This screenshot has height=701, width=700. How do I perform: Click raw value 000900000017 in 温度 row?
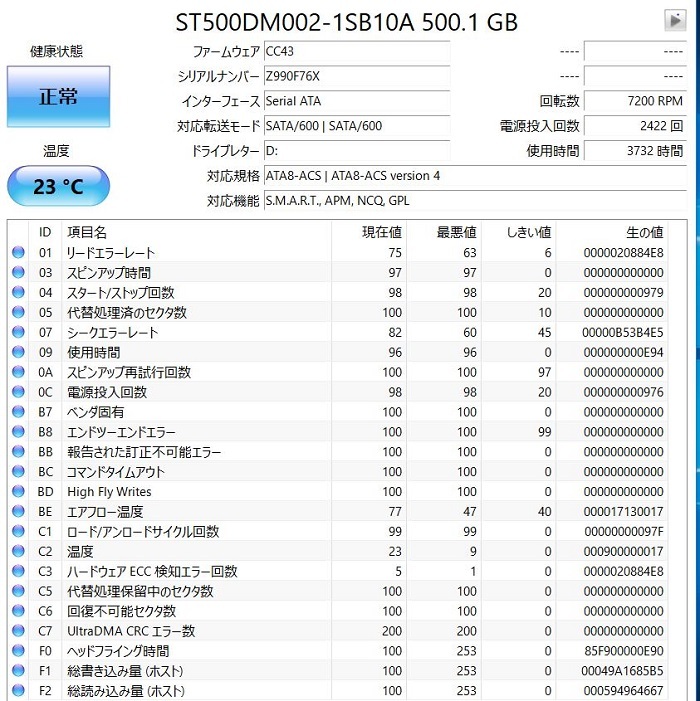(623, 552)
